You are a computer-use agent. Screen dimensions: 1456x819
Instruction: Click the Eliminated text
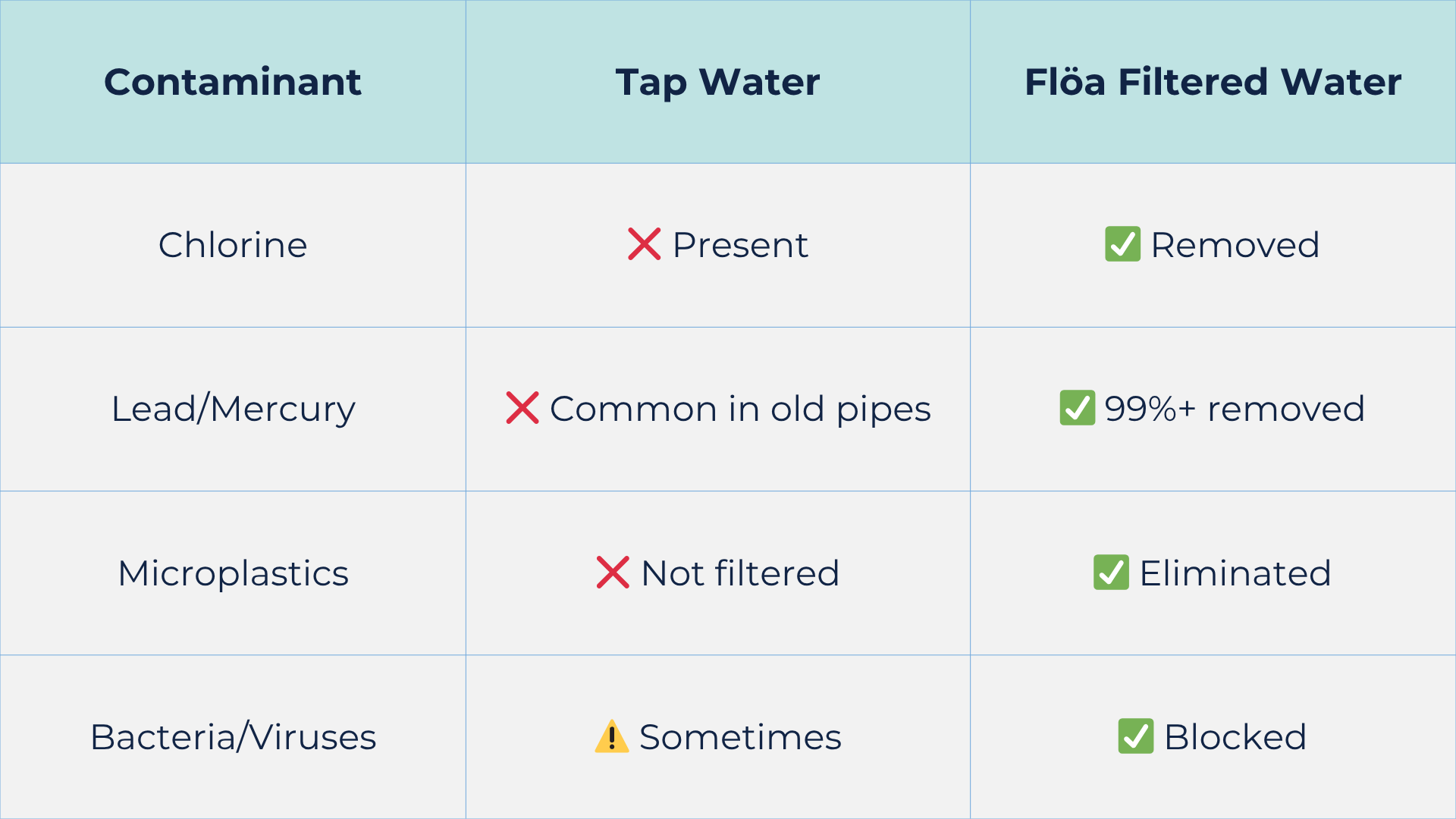[1235, 573]
